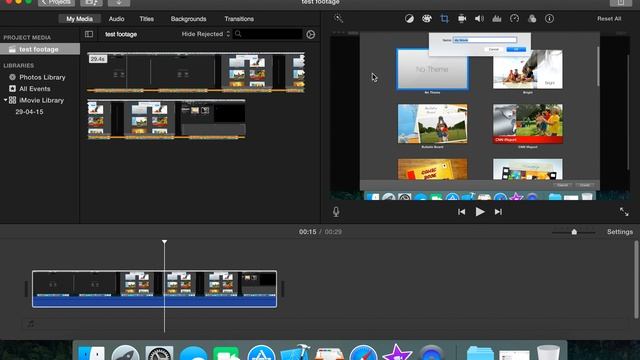The image size is (640, 360).
Task: Collapse the iMovie Library tree
Action: click(x=5, y=100)
